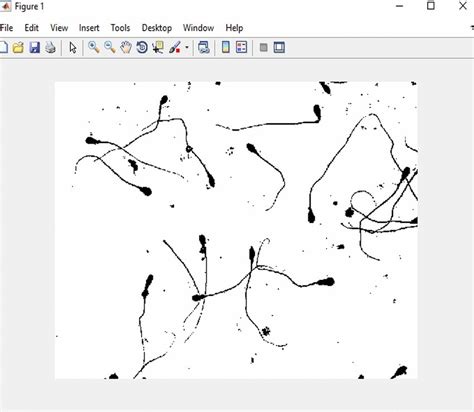Open the Insert menu
474x412 pixels.
(x=89, y=28)
